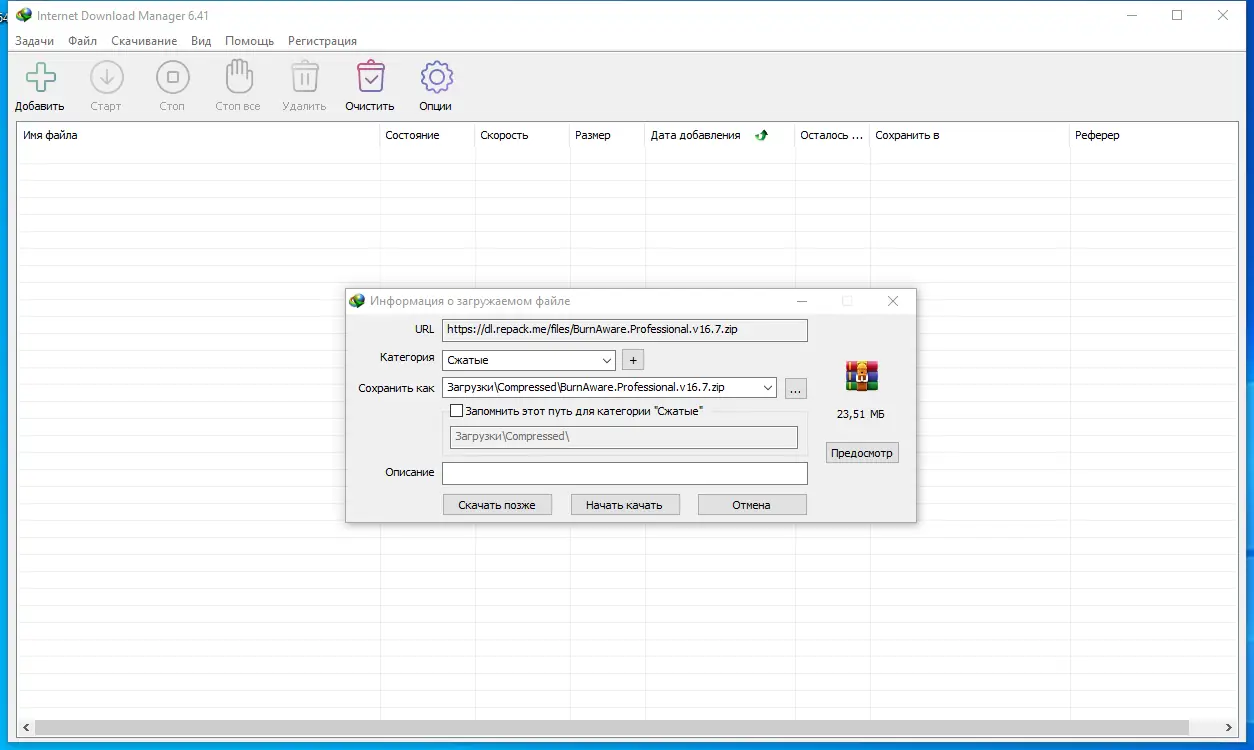
Task: Click the Сохранить в column header
Action: click(x=970, y=135)
